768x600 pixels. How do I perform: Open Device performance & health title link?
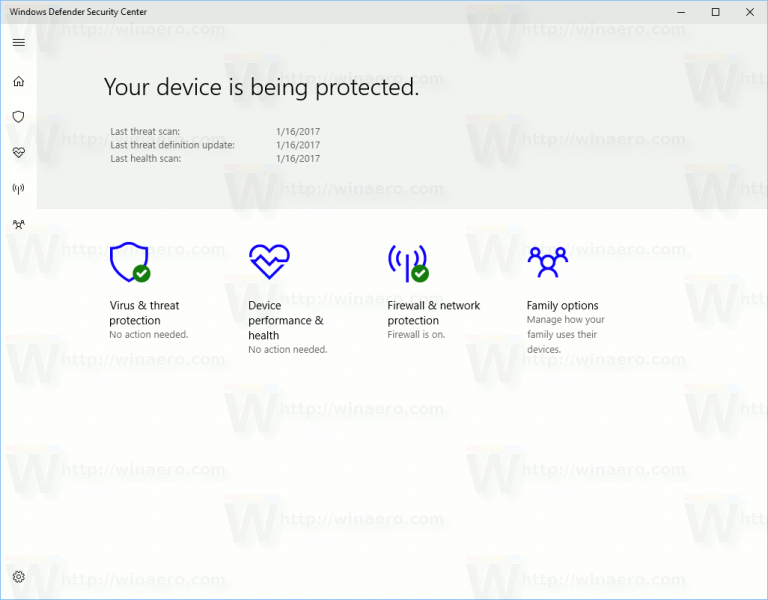click(x=286, y=320)
